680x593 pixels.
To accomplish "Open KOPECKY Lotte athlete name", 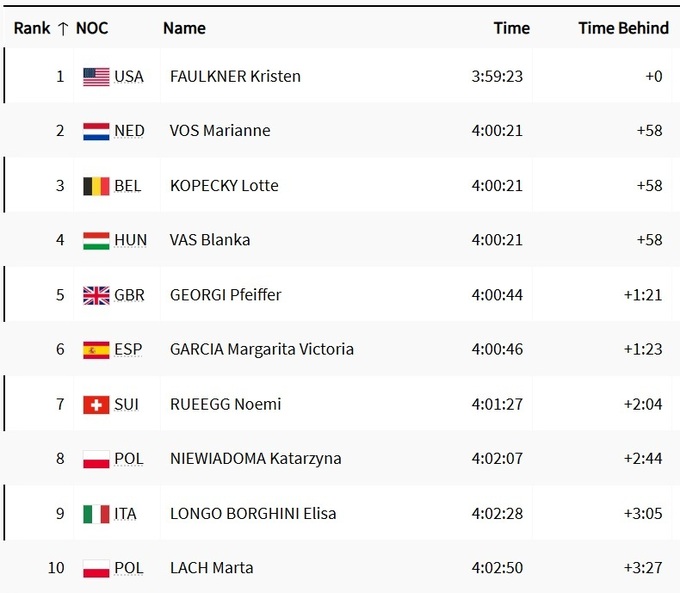I will (224, 186).
